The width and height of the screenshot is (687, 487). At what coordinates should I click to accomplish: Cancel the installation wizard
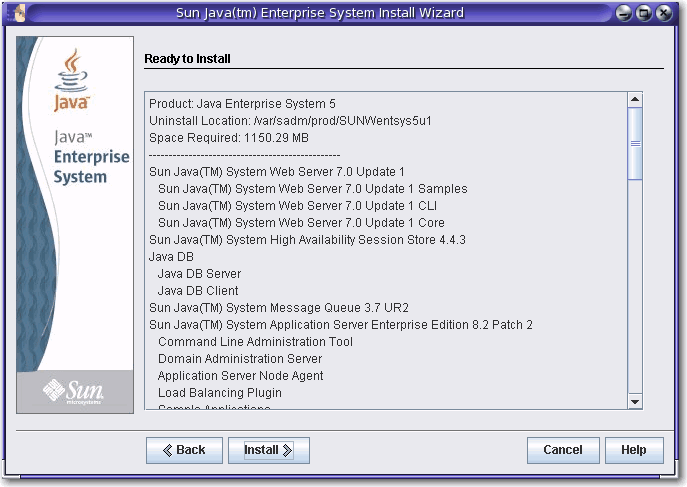(563, 450)
